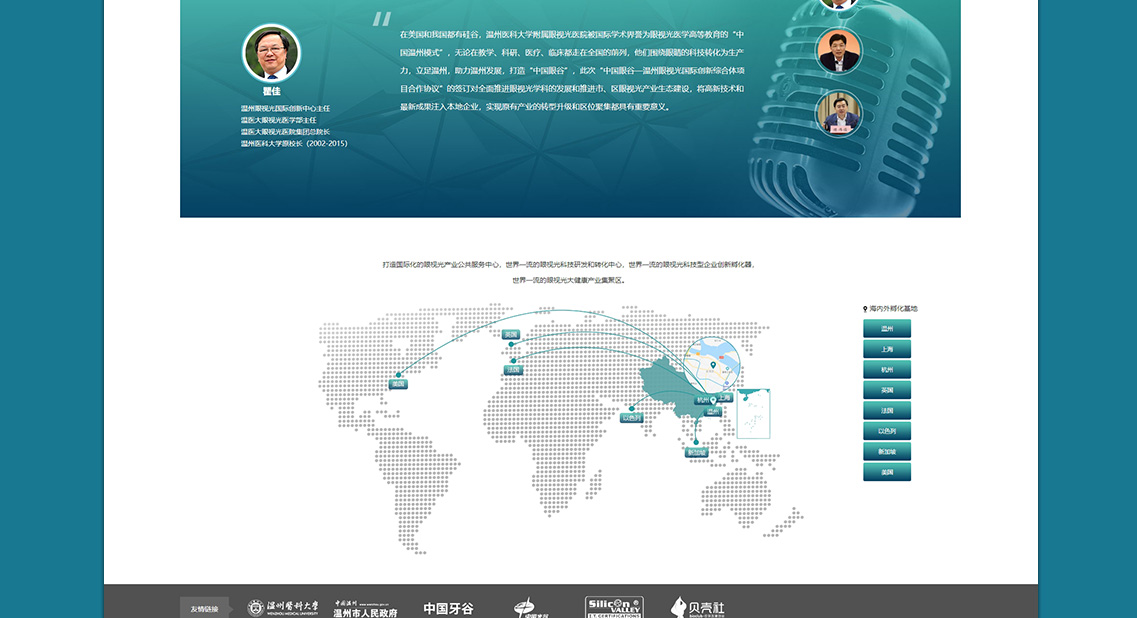Screen dimensions: 1137x618
Task: Open the 温州医科大学 footer logo link
Action: pos(283,608)
